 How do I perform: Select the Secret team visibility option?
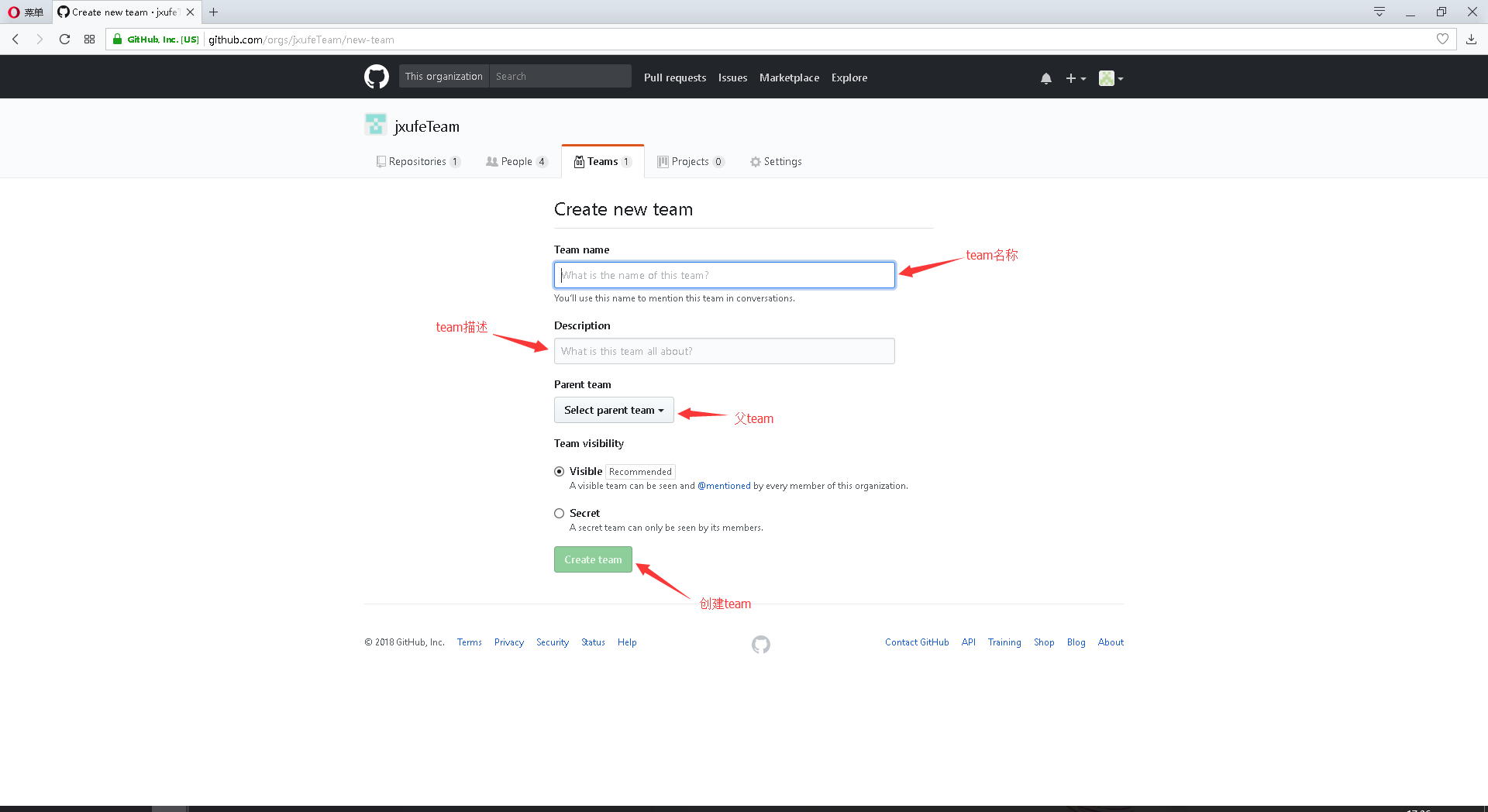(x=559, y=513)
